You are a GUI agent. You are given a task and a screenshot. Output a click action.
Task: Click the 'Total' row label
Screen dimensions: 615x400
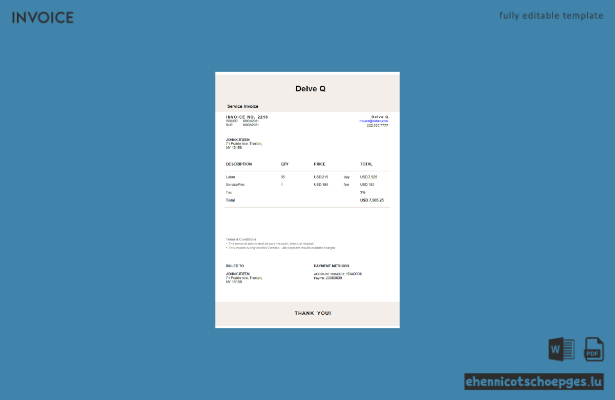tap(230, 200)
